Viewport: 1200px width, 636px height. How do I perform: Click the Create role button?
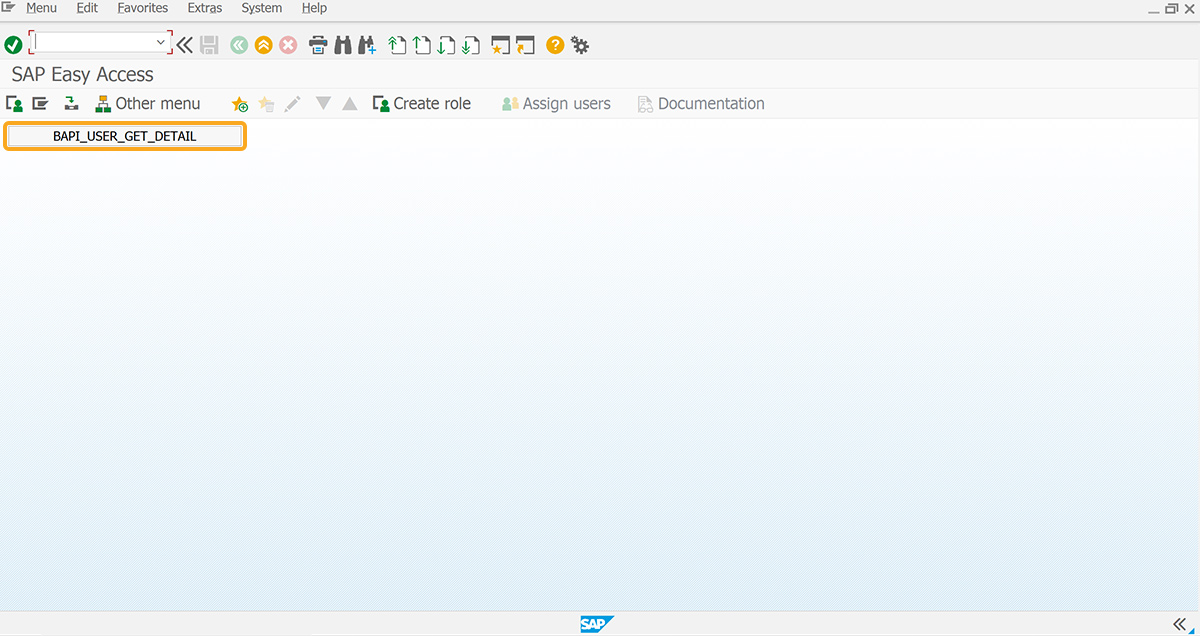[421, 104]
